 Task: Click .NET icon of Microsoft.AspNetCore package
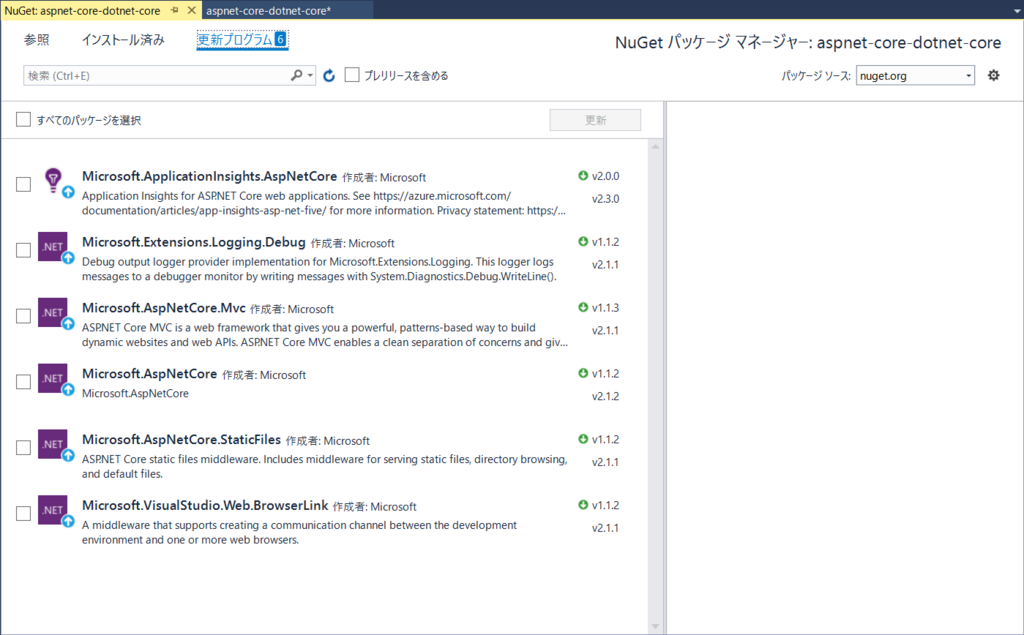(x=52, y=378)
